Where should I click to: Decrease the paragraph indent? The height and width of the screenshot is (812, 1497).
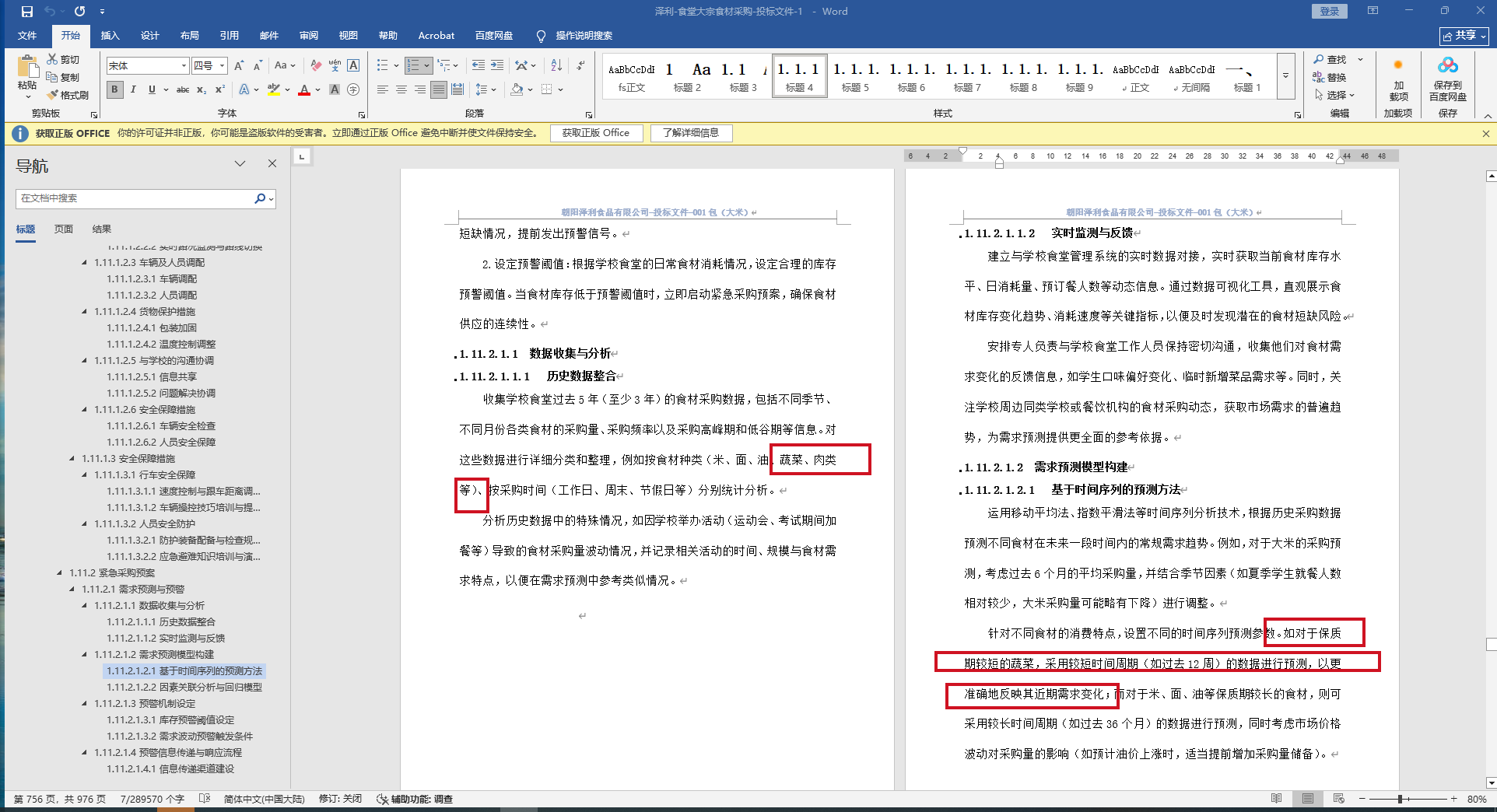[x=478, y=66]
